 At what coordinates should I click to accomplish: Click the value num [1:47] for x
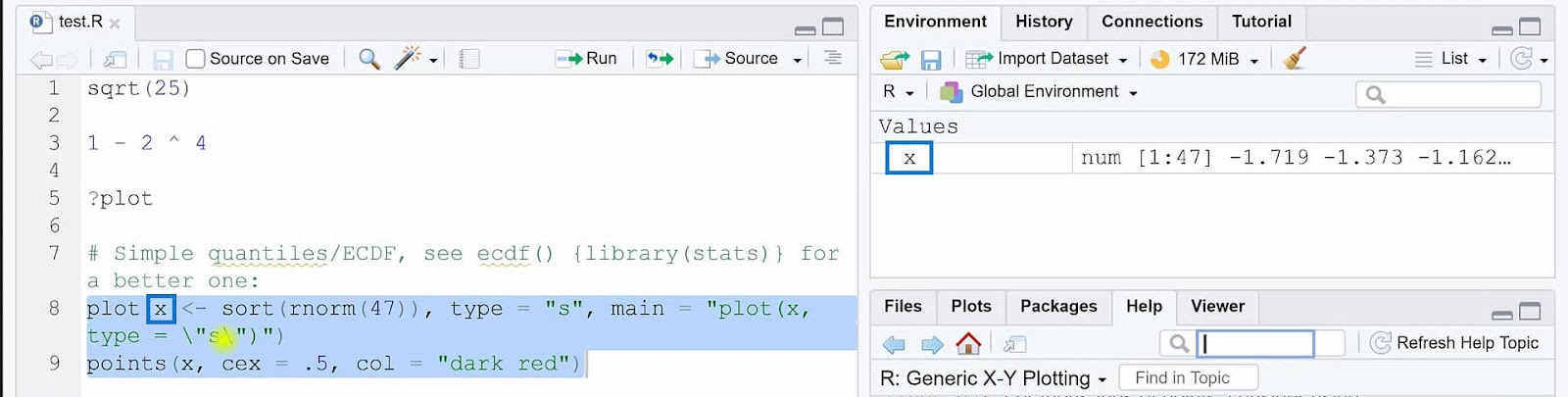click(1296, 158)
